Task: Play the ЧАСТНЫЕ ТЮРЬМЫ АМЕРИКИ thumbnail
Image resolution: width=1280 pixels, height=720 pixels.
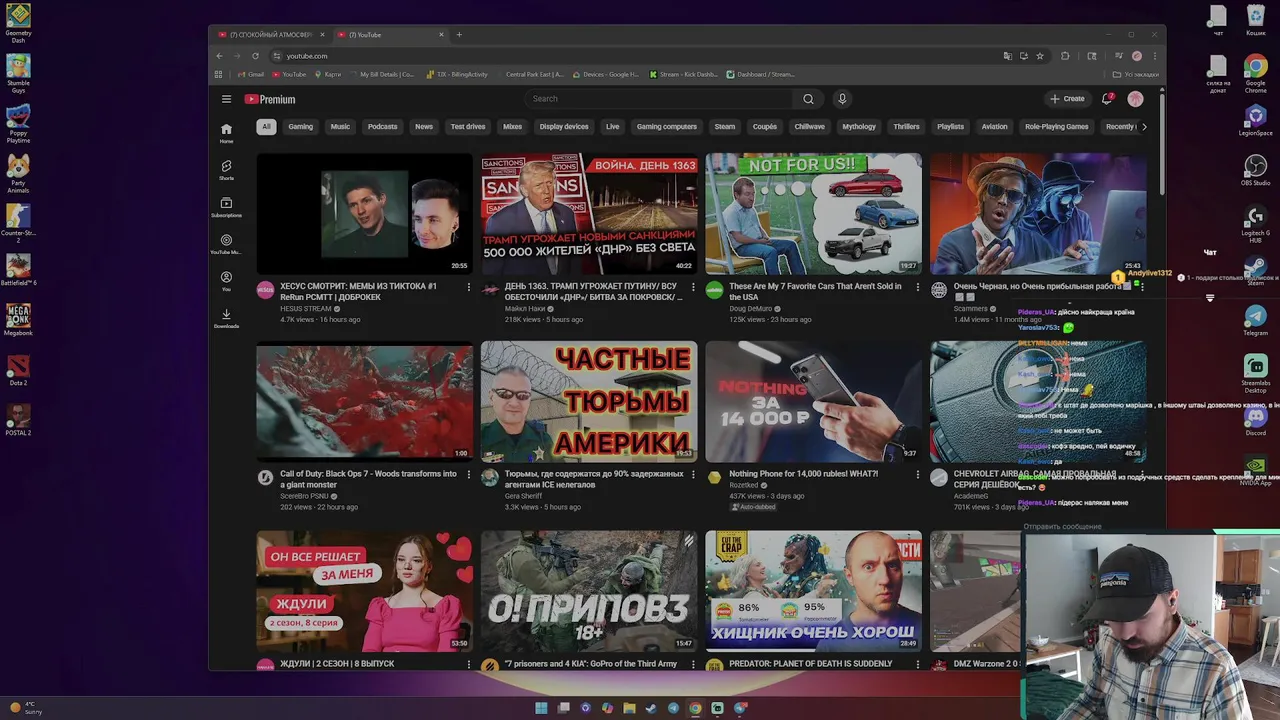Action: [x=589, y=401]
